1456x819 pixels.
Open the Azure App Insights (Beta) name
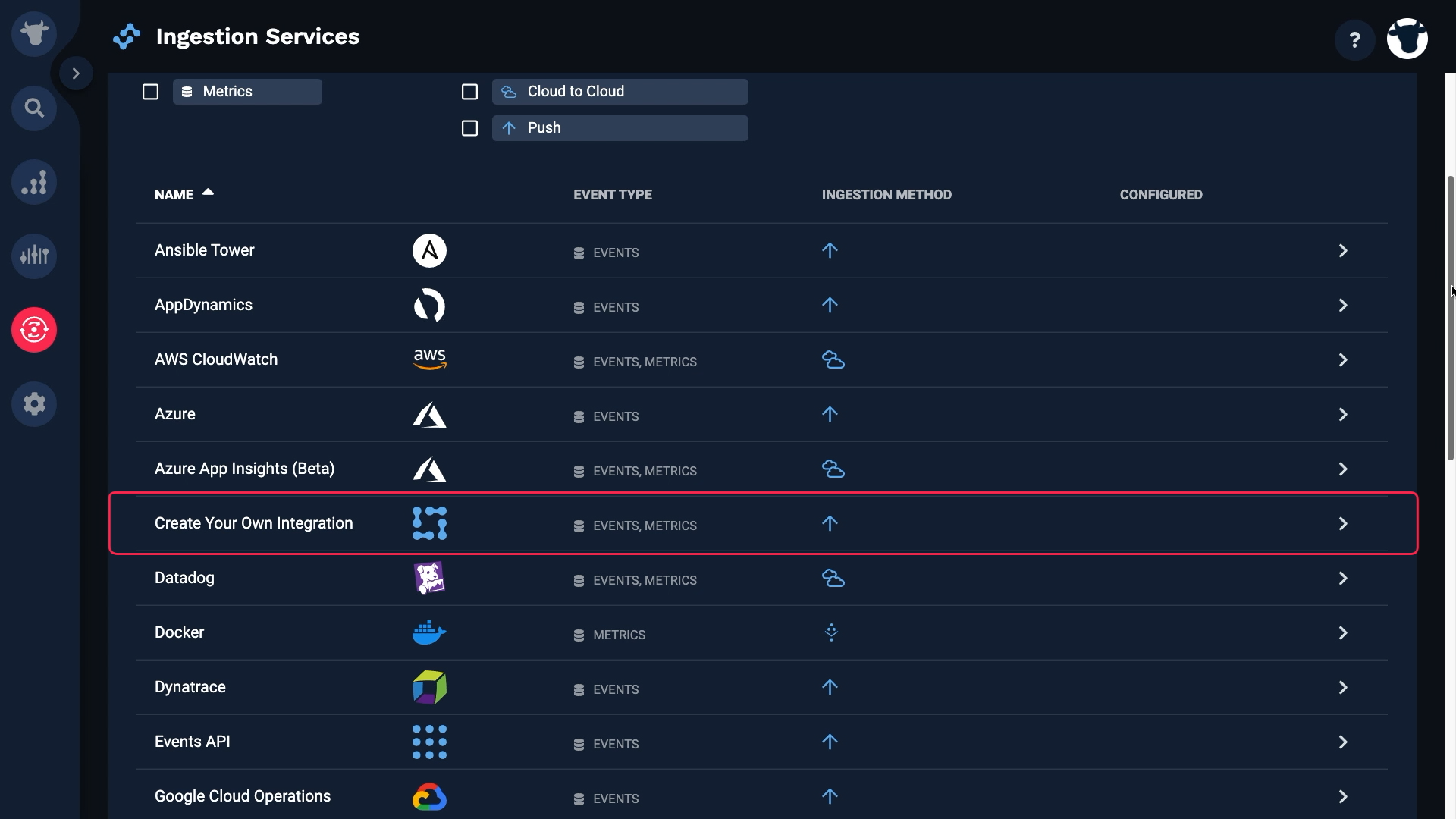click(x=244, y=469)
